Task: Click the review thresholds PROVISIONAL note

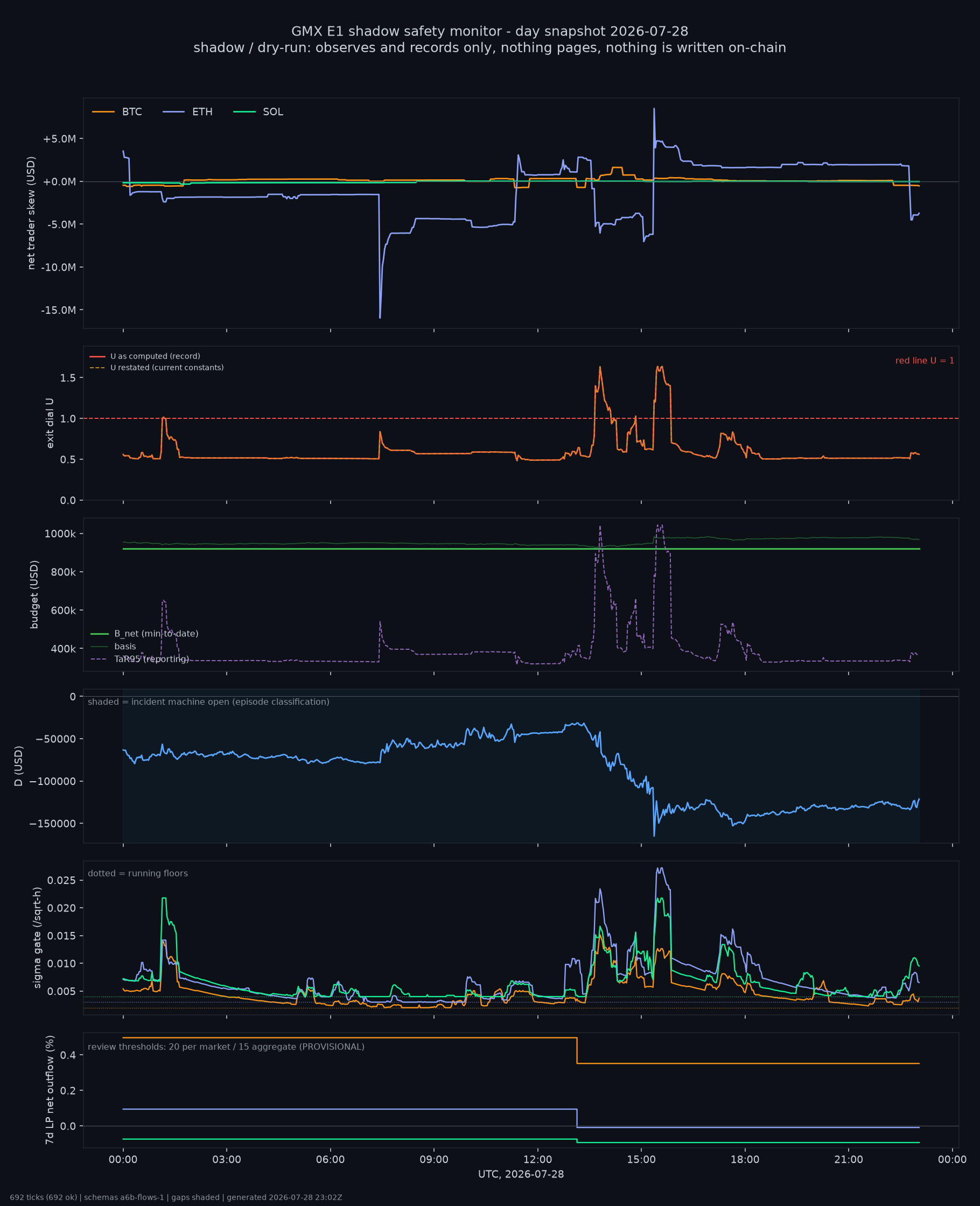Action: [x=226, y=1047]
